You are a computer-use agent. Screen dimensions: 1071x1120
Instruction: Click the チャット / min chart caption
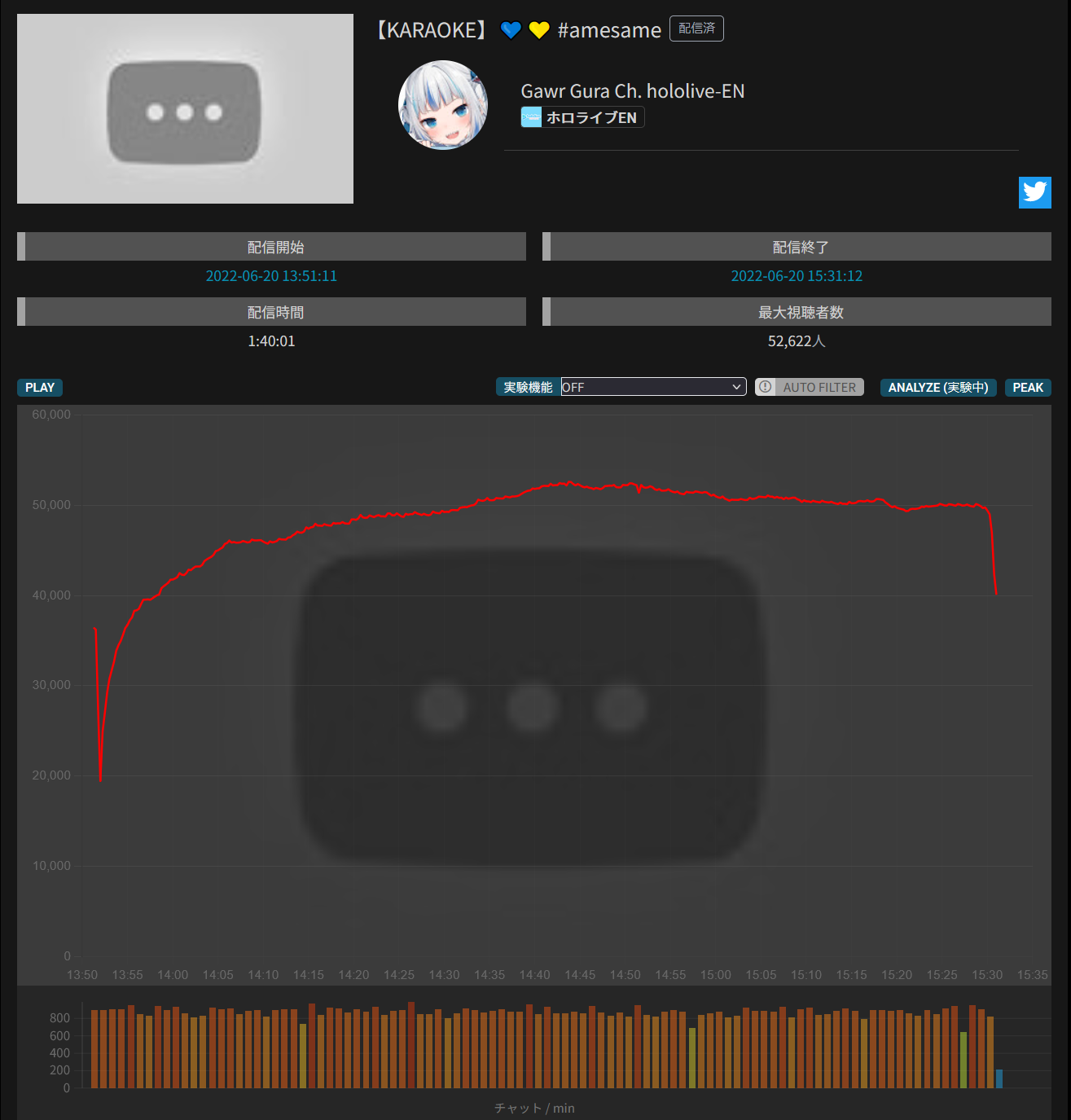(534, 1108)
